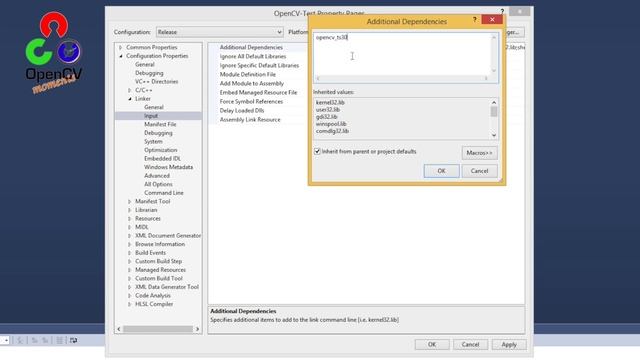The width and height of the screenshot is (640, 360).
Task: Expand the XML Document Generator node
Action: coord(130,236)
